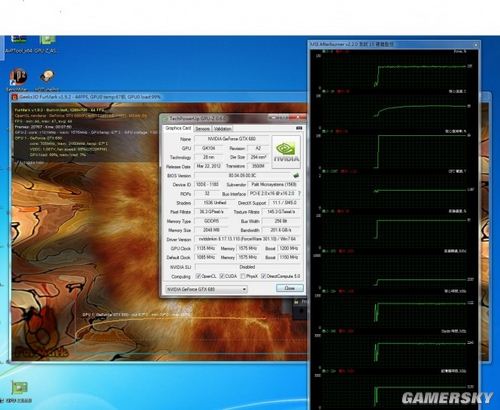Viewport: 500px width, 410px height.
Task: Click the NVIDIA SLI field showing Disabled
Action: [248, 267]
